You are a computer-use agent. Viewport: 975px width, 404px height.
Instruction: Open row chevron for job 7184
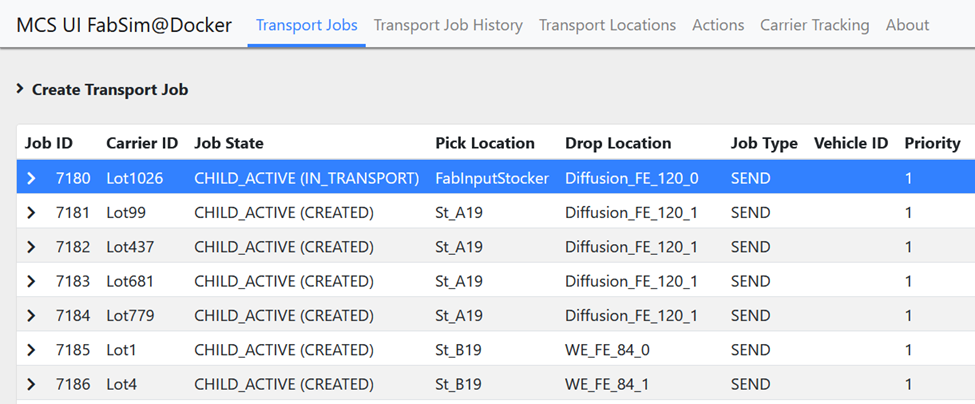[x=31, y=316]
